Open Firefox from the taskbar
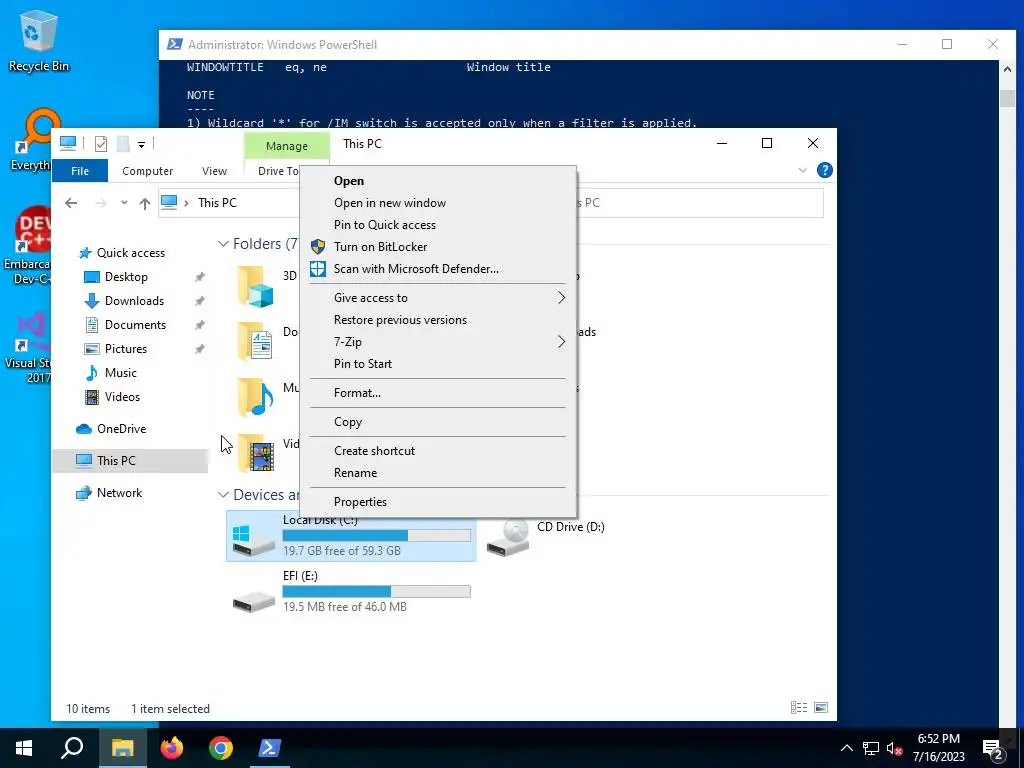This screenshot has width=1024, height=768. (x=172, y=748)
